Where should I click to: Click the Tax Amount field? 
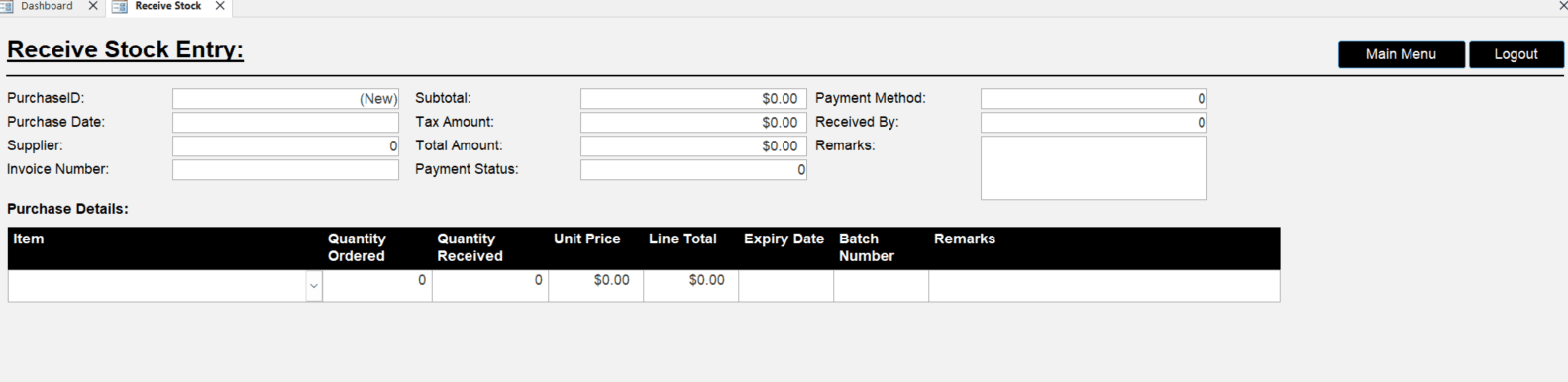(693, 123)
